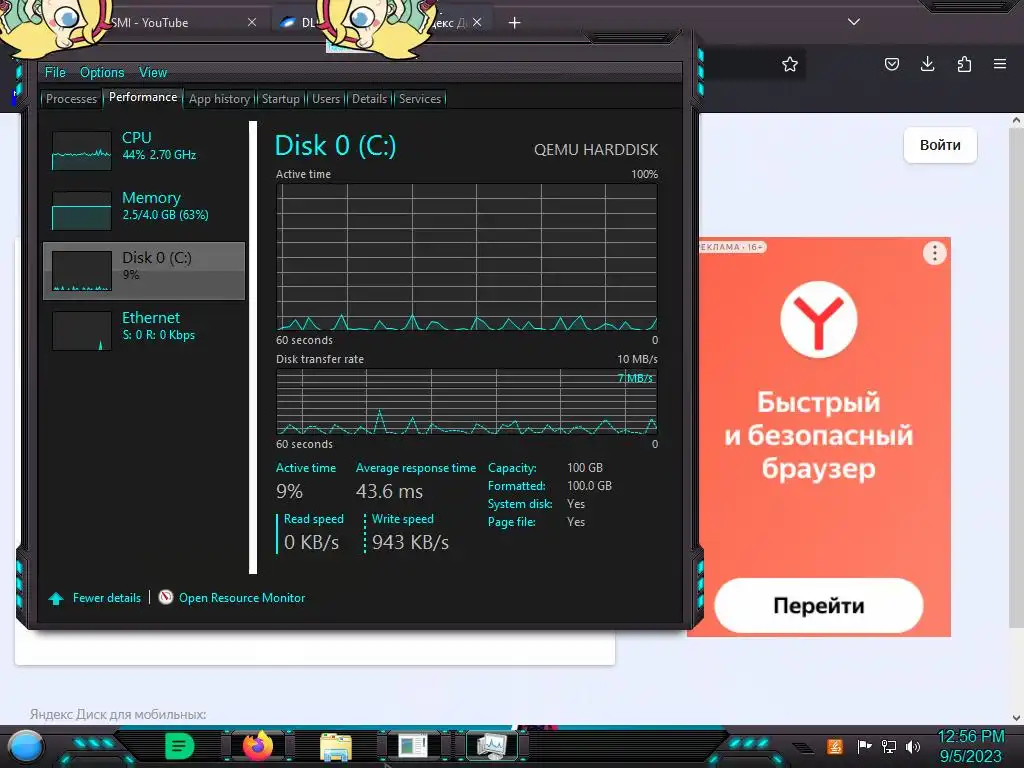
Task: Close the YouTube browser tab
Action: click(252, 22)
